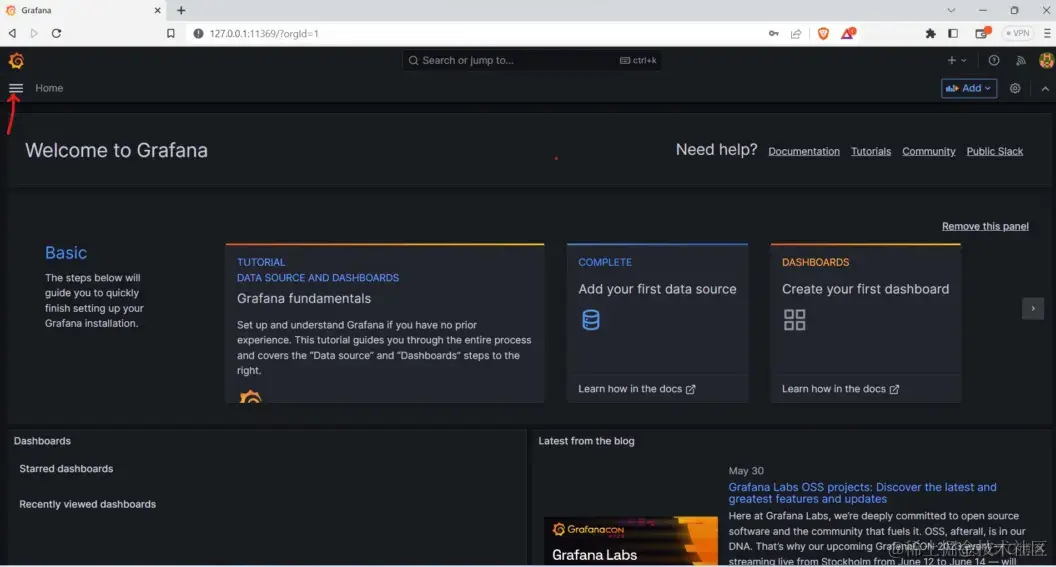The image size is (1056, 567).
Task: Open dashboard settings gear icon
Action: [1015, 88]
